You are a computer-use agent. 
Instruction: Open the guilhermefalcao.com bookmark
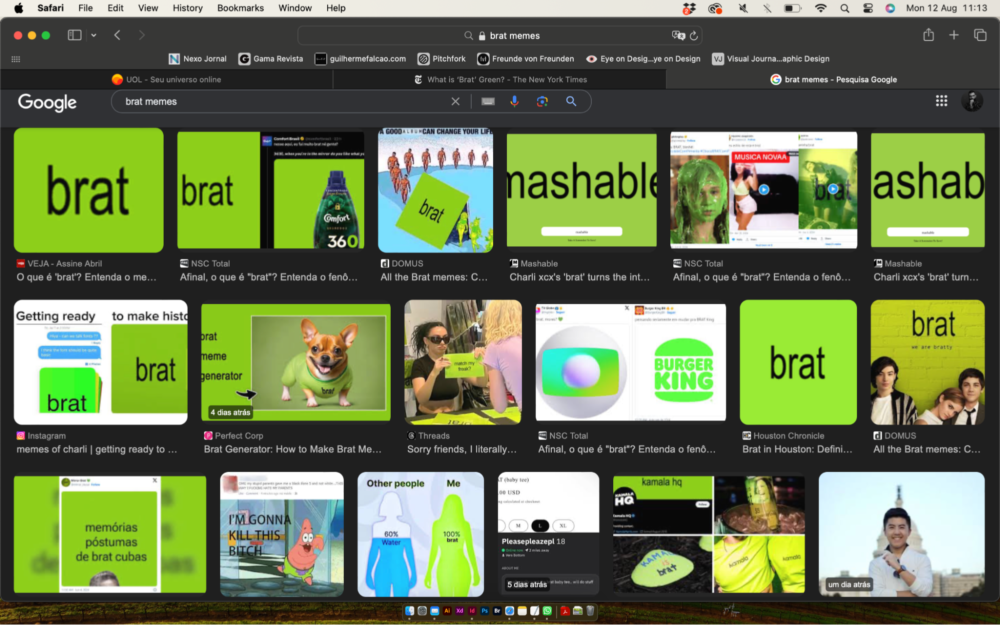[x=360, y=59]
